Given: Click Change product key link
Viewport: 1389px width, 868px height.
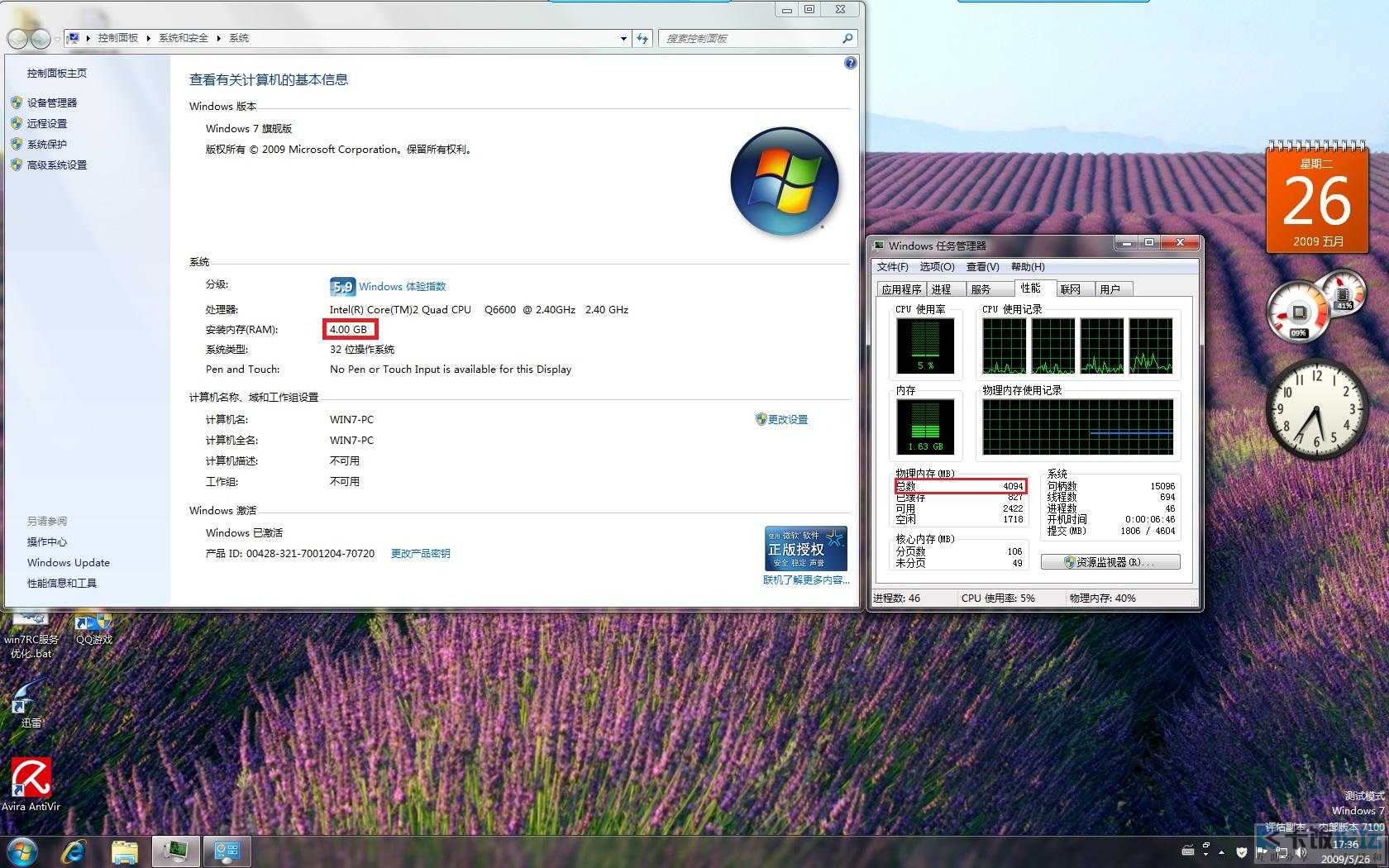Looking at the screenshot, I should point(420,553).
